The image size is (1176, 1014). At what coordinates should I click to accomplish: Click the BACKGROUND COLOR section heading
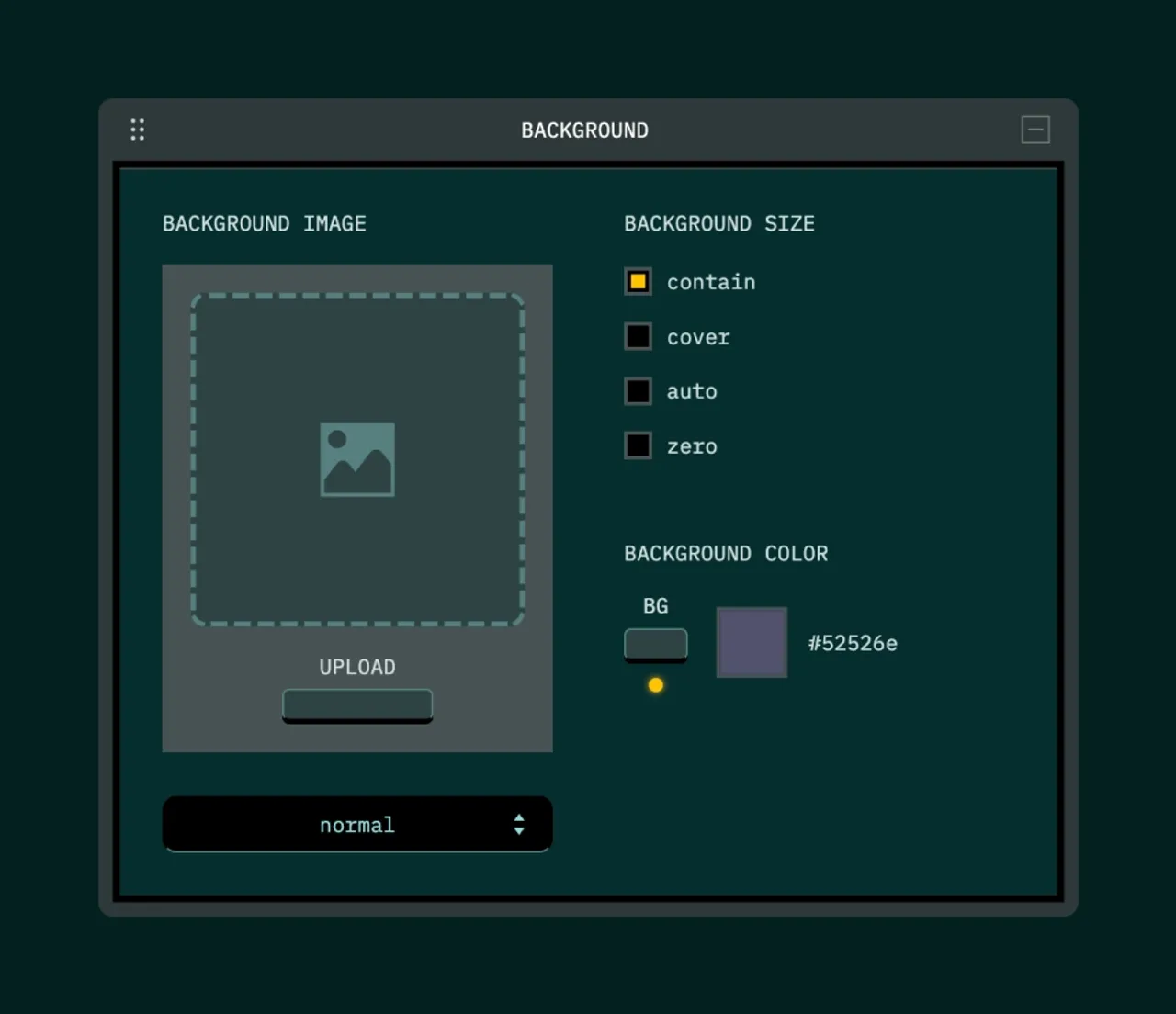pos(726,554)
